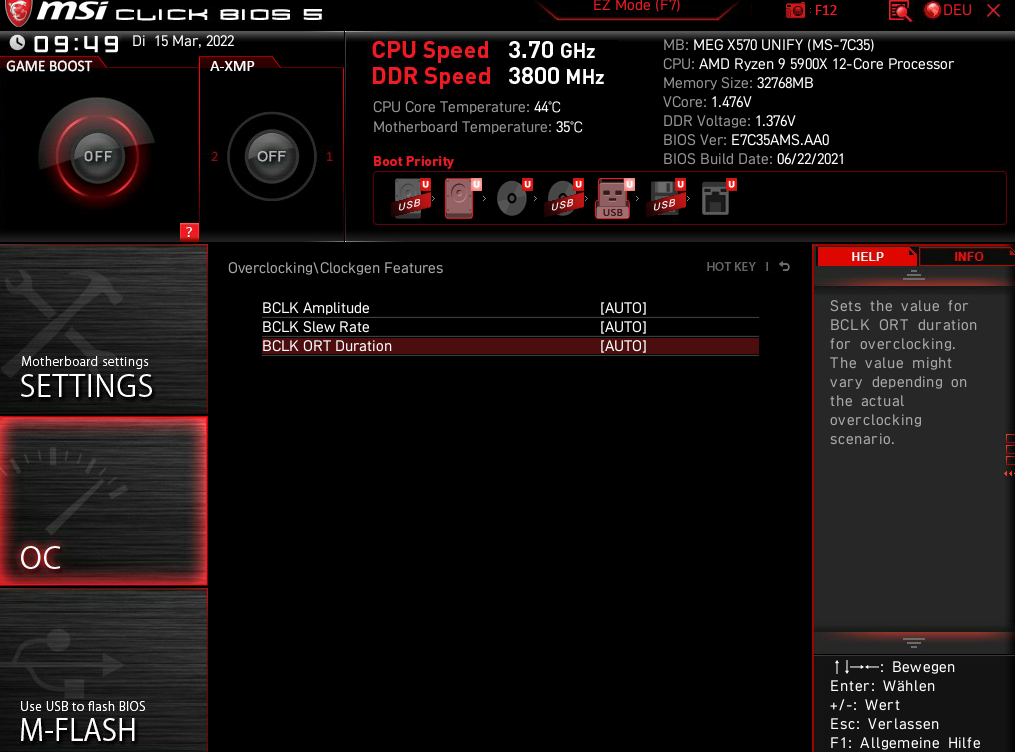
Task: Click the Overclocking\Clockgen Features breadcrumb
Action: (x=335, y=268)
